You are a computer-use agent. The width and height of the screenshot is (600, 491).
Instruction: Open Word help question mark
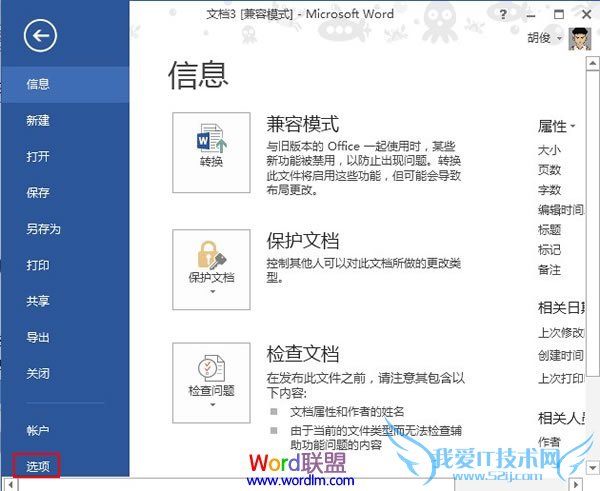tap(503, 15)
